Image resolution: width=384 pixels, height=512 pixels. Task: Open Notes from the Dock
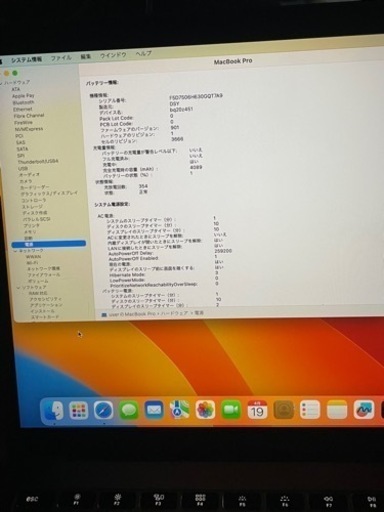coord(337,410)
